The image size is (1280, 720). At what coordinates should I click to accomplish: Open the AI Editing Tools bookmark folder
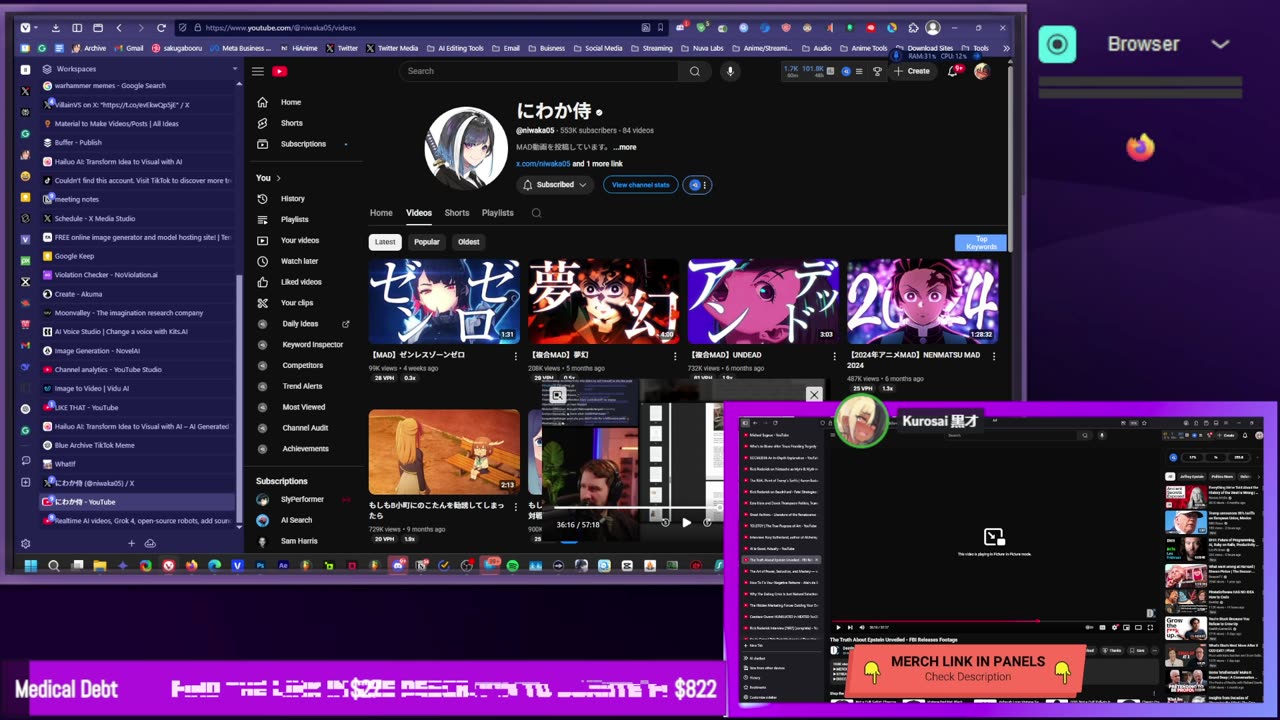(x=454, y=48)
